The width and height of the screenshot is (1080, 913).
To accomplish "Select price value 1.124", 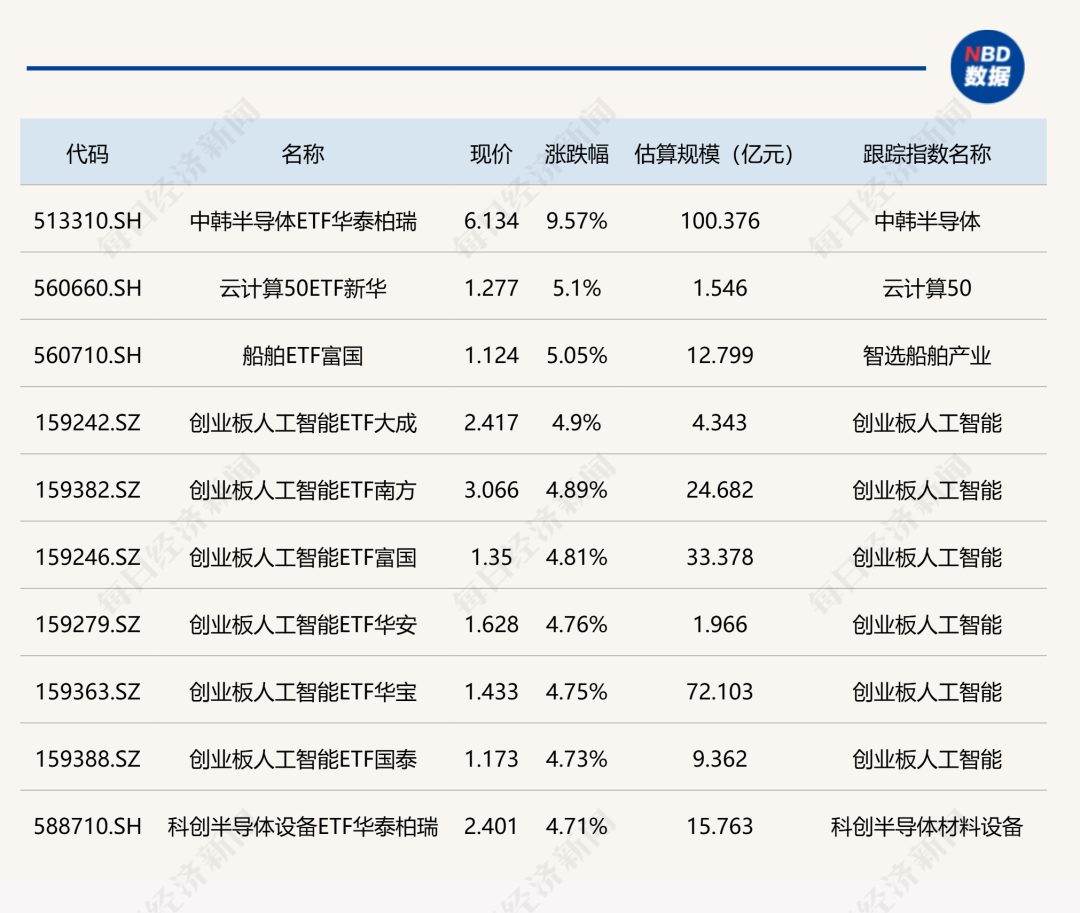I will coord(491,355).
